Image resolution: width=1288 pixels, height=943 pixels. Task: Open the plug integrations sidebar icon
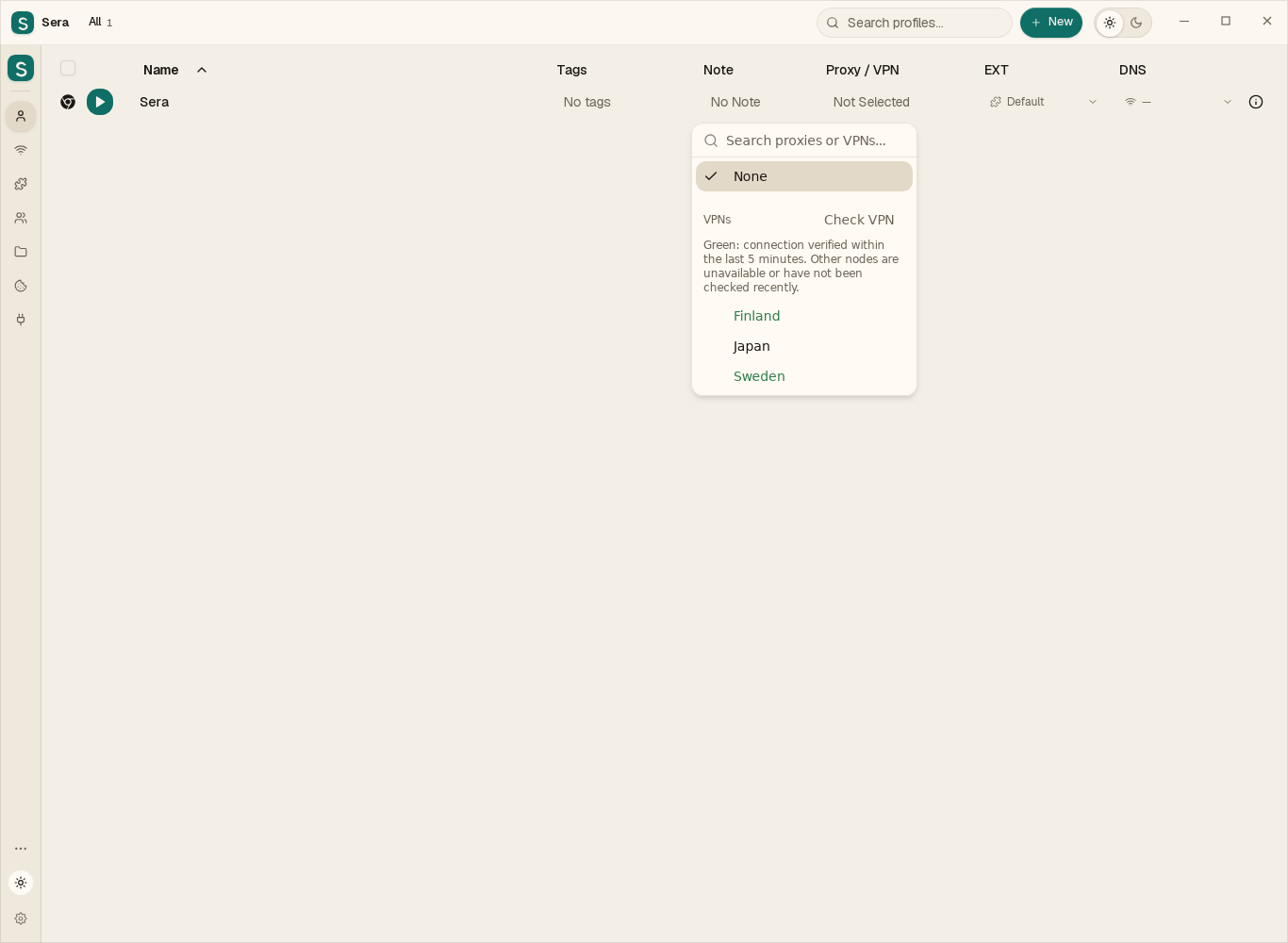click(21, 320)
